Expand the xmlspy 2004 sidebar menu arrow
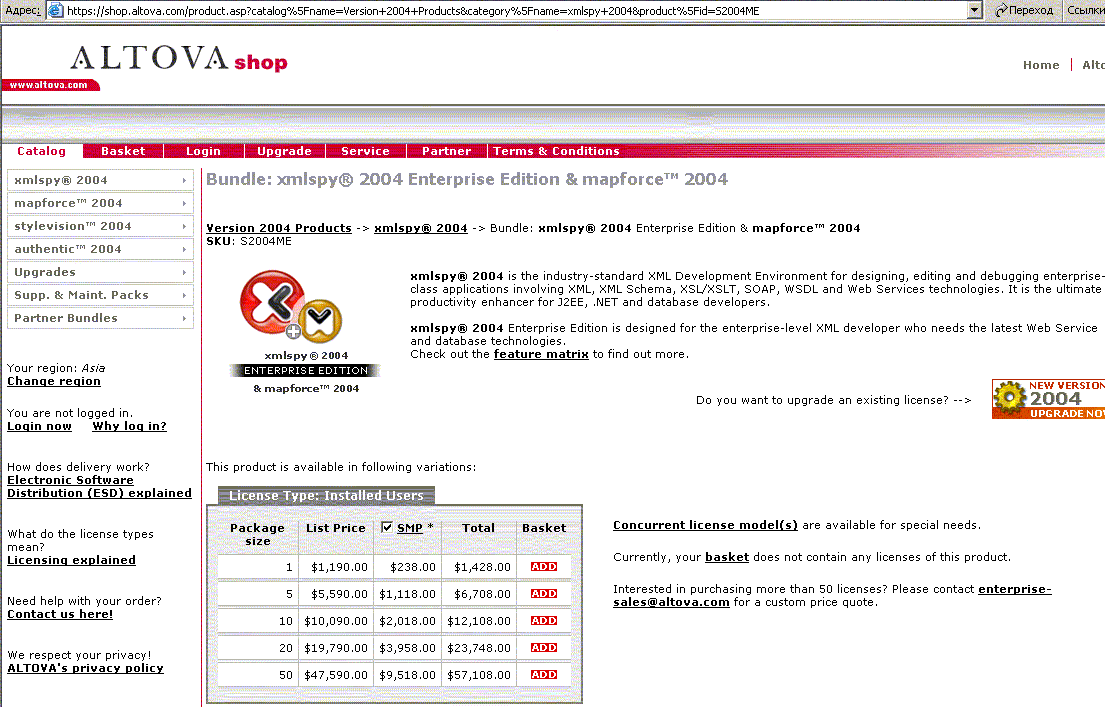The width and height of the screenshot is (1105, 707). pyautogui.click(x=184, y=180)
